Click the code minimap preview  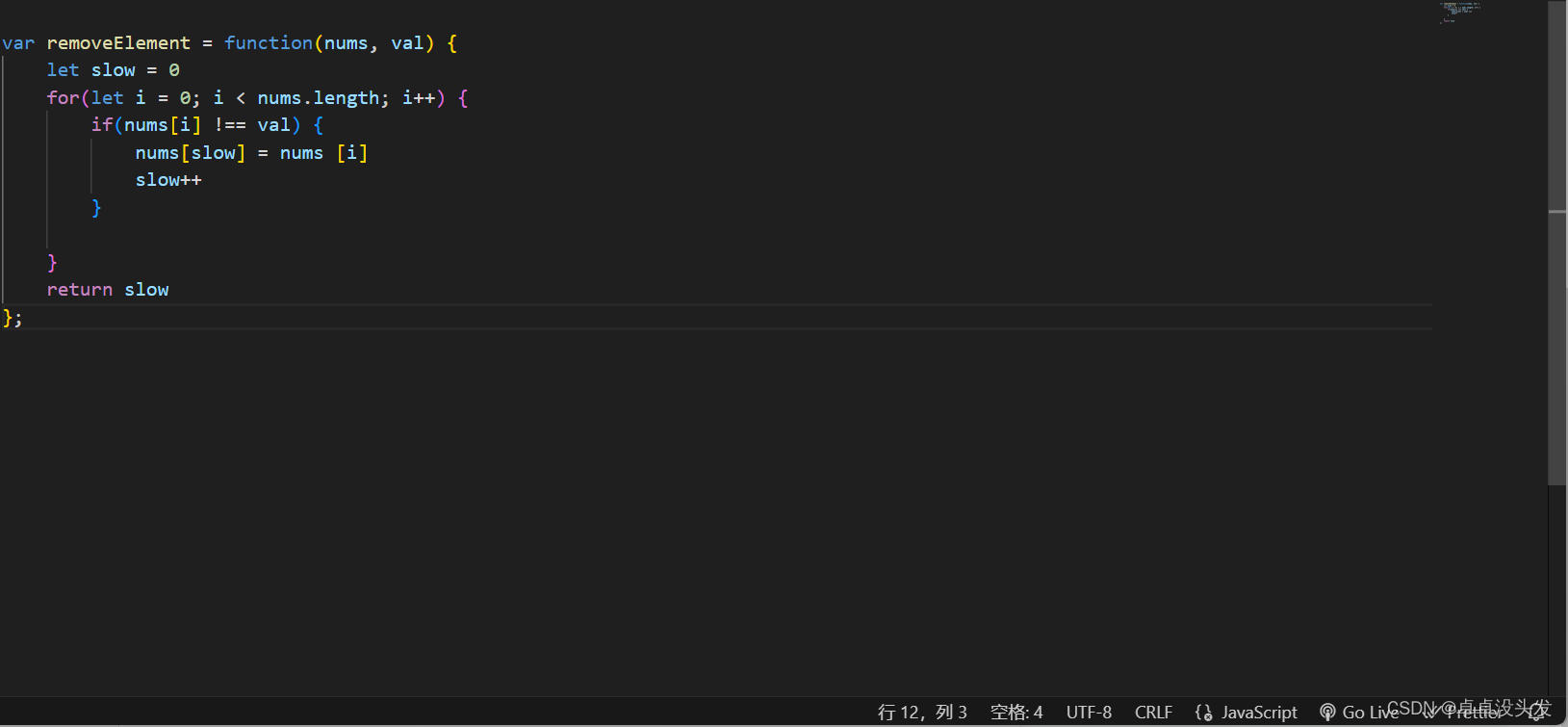click(1461, 12)
